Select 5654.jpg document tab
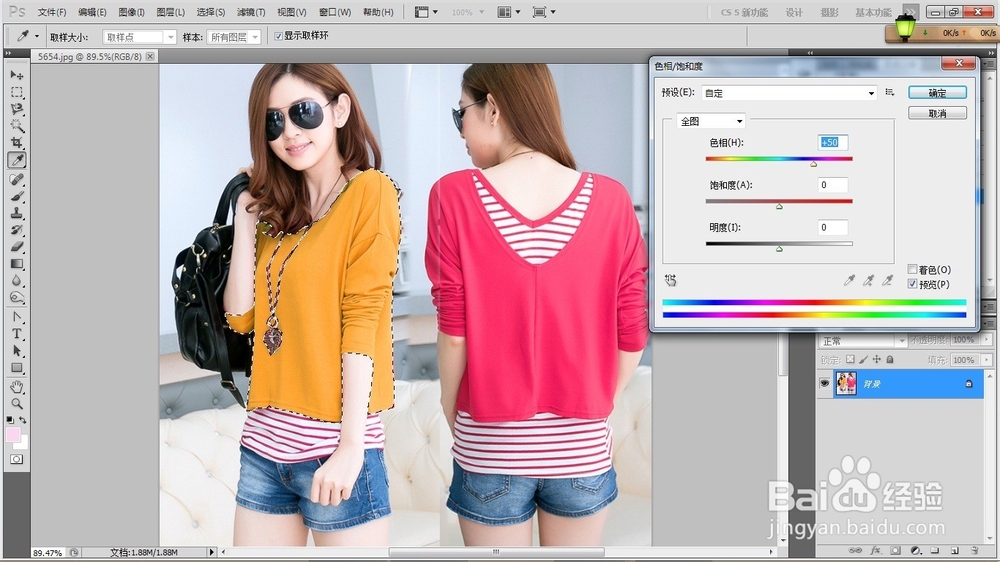 (x=89, y=56)
